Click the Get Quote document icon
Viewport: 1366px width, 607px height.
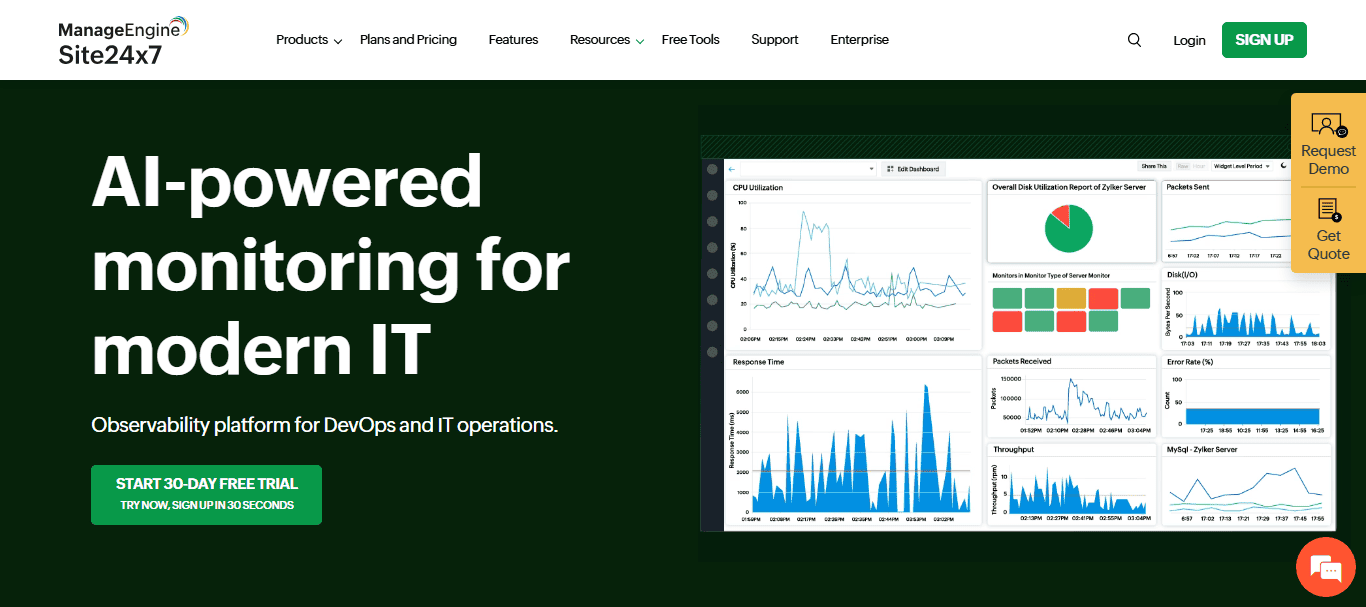pos(1328,210)
